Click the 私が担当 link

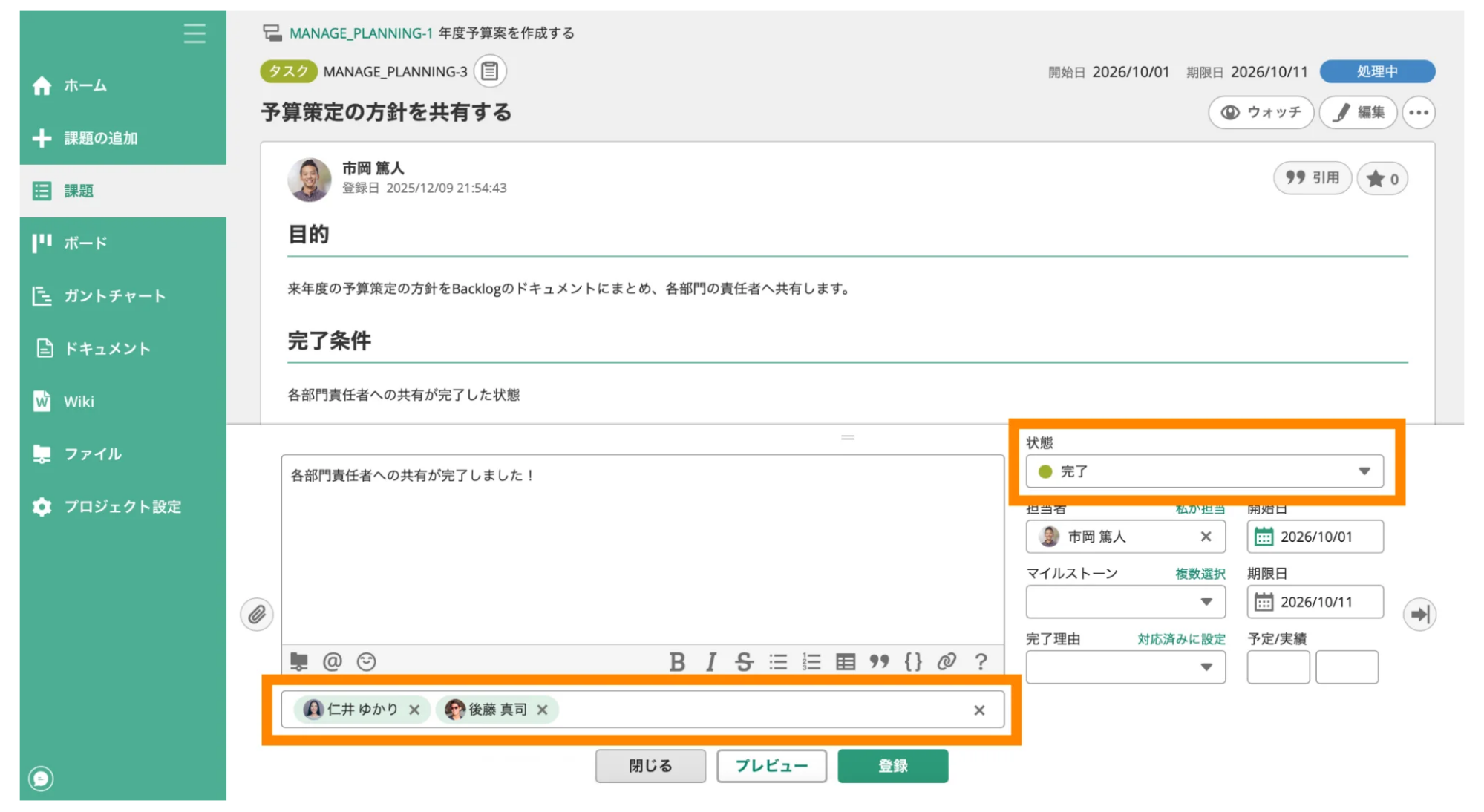[x=1200, y=509]
